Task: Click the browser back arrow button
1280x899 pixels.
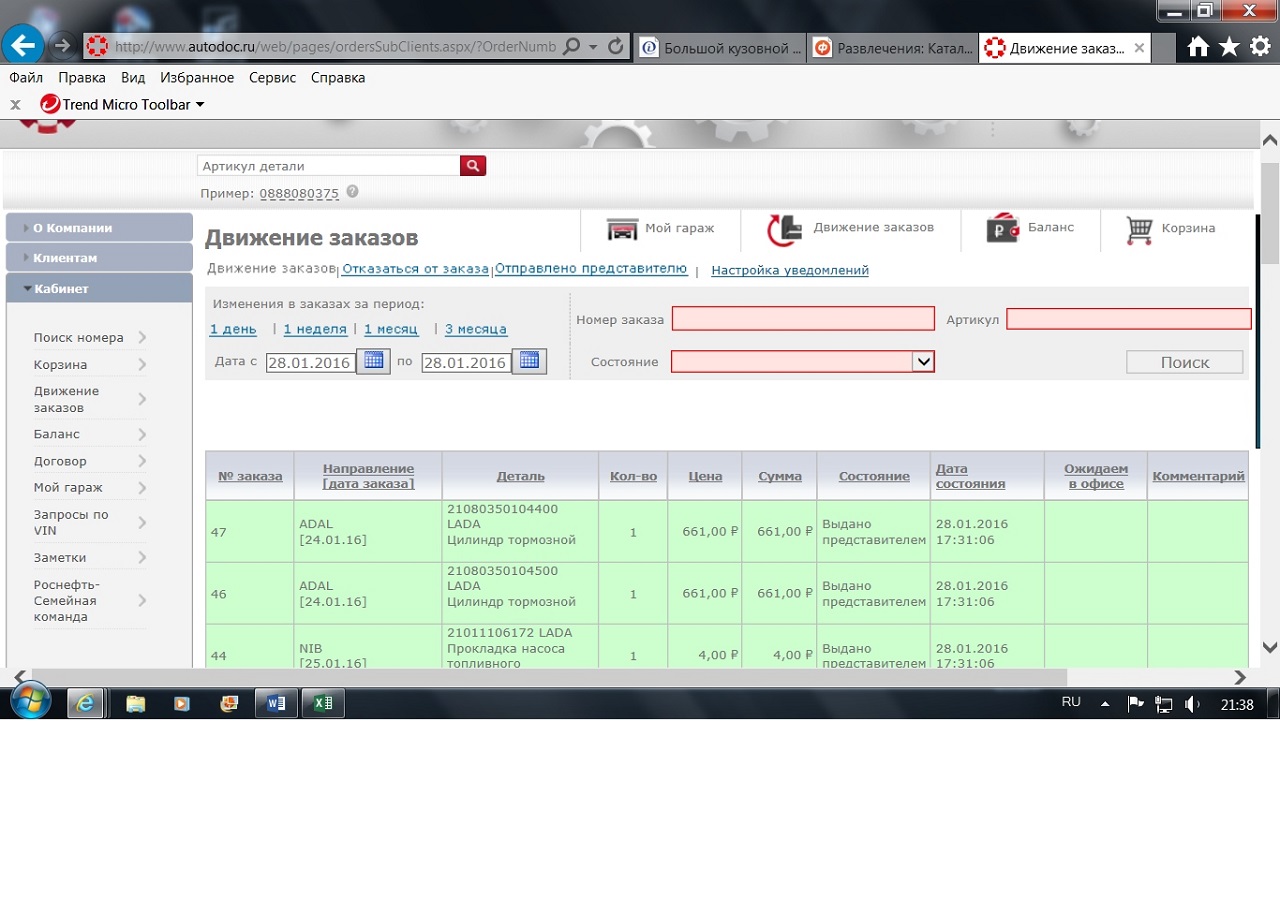Action: [x=22, y=45]
